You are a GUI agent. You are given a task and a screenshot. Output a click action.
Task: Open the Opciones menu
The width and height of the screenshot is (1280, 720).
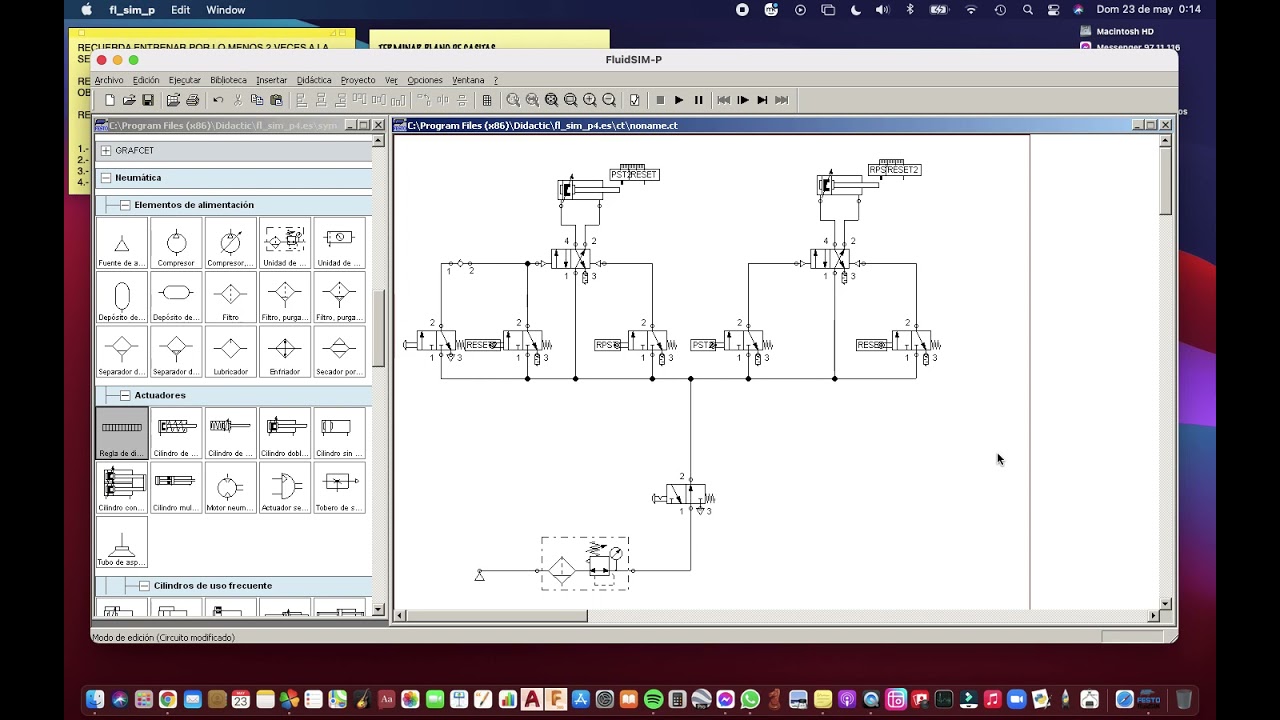[425, 80]
